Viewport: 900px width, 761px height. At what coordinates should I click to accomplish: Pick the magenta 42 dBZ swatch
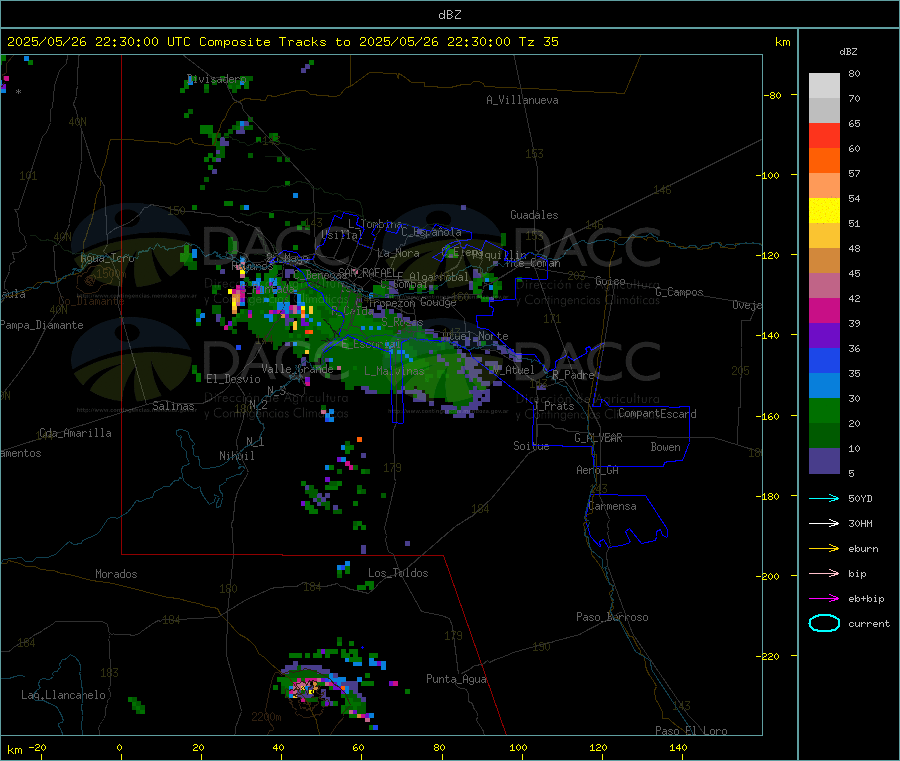click(x=824, y=310)
